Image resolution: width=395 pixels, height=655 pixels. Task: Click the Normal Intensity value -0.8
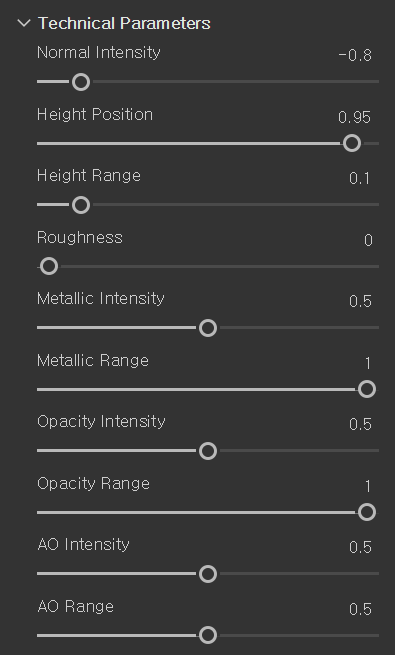[355, 55]
